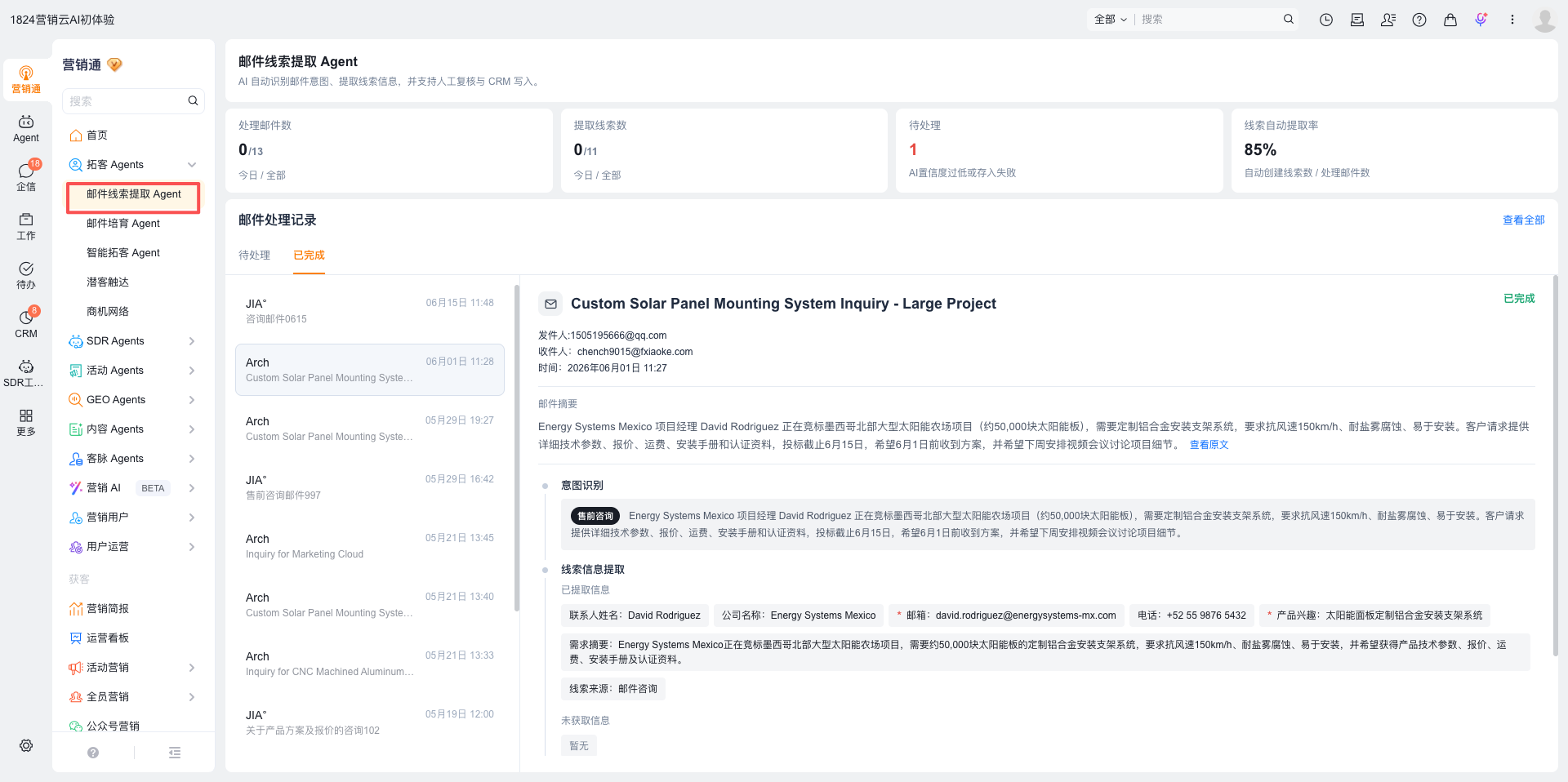Open the inbox tray icon in top bar
Viewport: 1568px width, 782px height.
click(1357, 20)
